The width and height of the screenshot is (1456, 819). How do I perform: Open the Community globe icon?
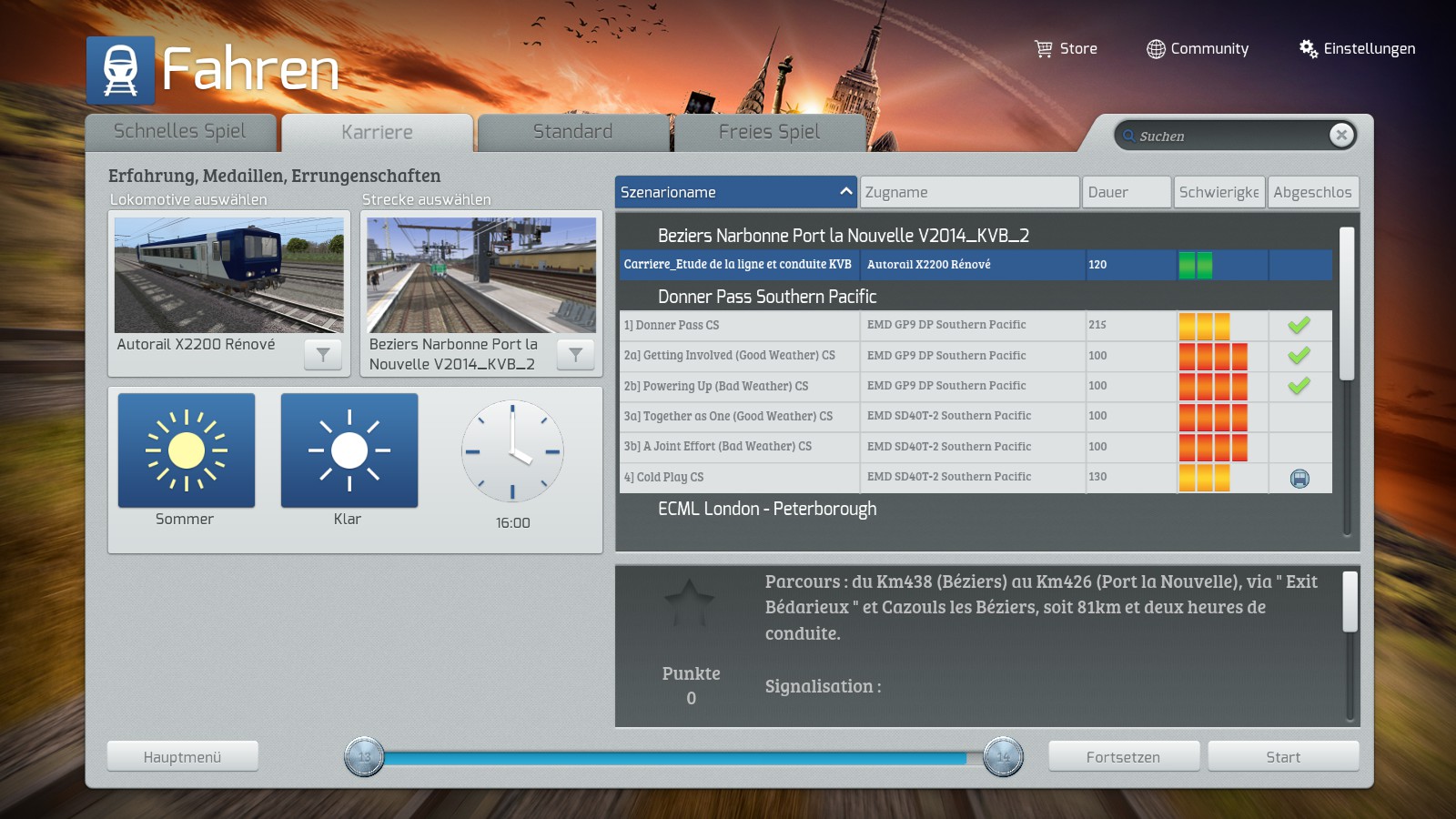point(1155,49)
